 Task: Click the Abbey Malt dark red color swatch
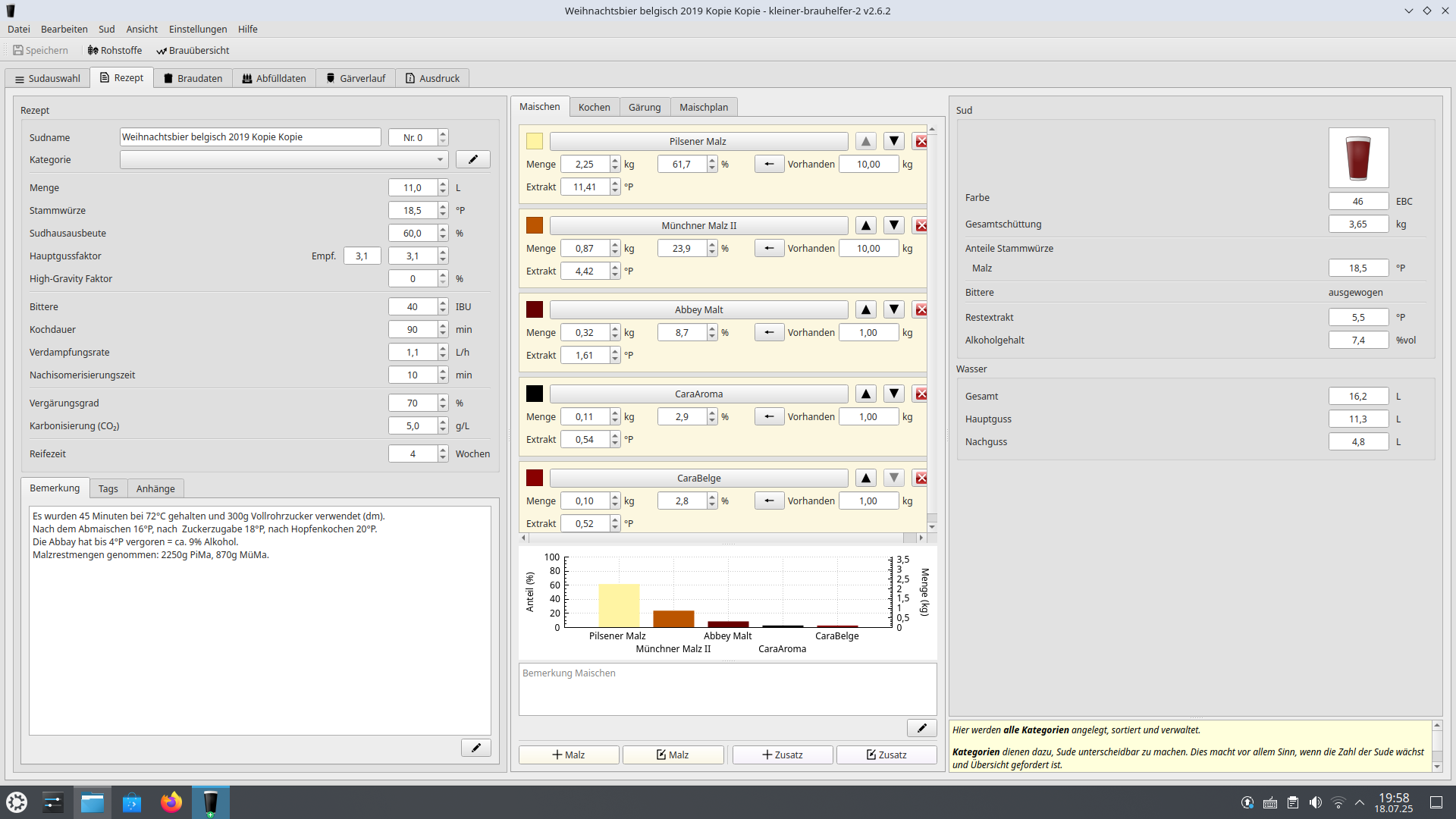point(535,310)
